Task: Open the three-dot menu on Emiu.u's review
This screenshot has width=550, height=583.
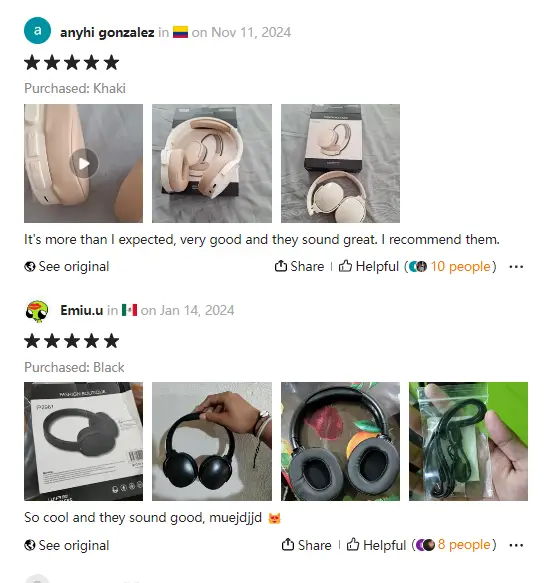Action: click(516, 545)
